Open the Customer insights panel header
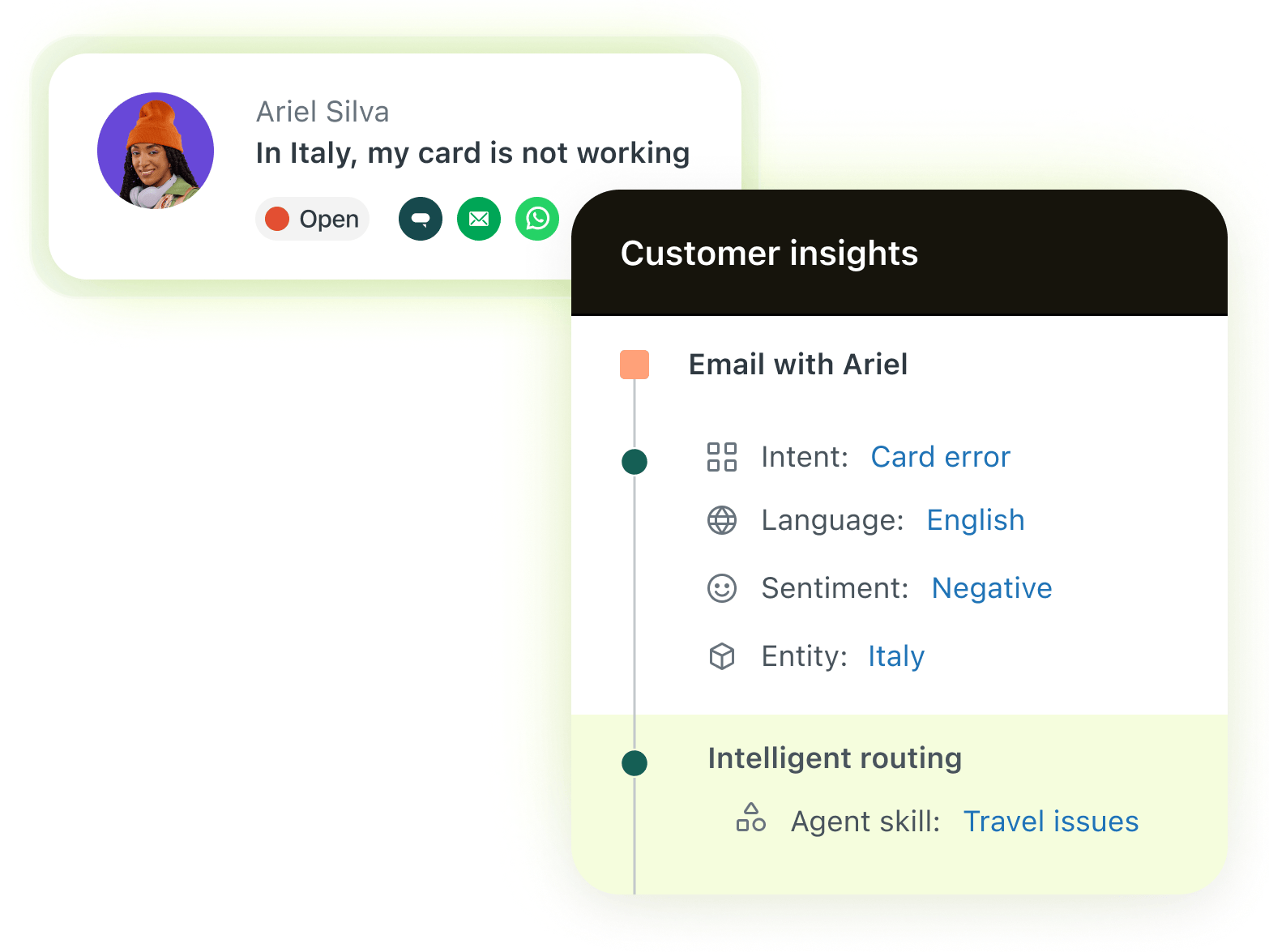This screenshot has width=1269, height=952. pos(769,253)
